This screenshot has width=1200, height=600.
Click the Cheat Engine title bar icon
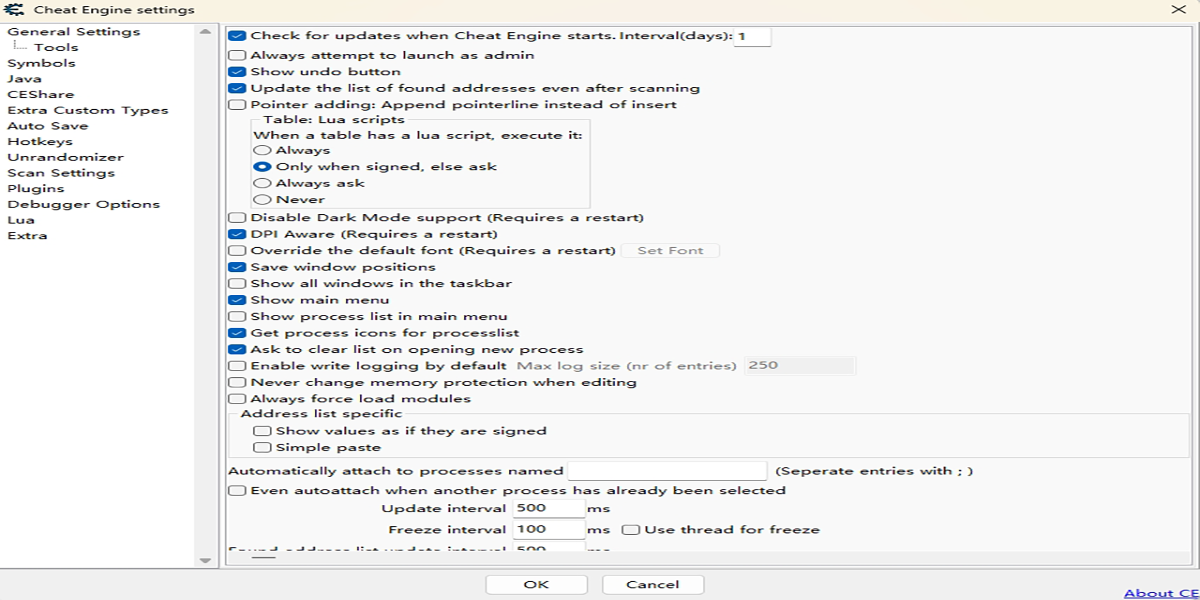(15, 9)
